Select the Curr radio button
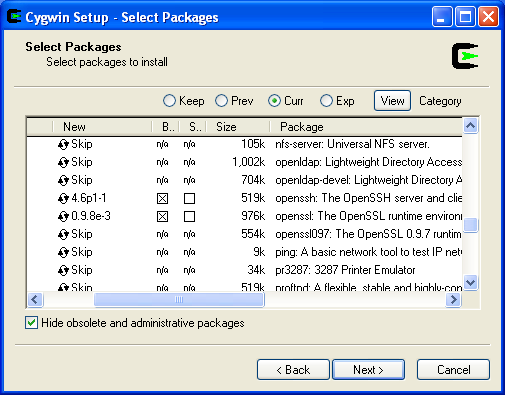The width and height of the screenshot is (505, 395). 274,101
